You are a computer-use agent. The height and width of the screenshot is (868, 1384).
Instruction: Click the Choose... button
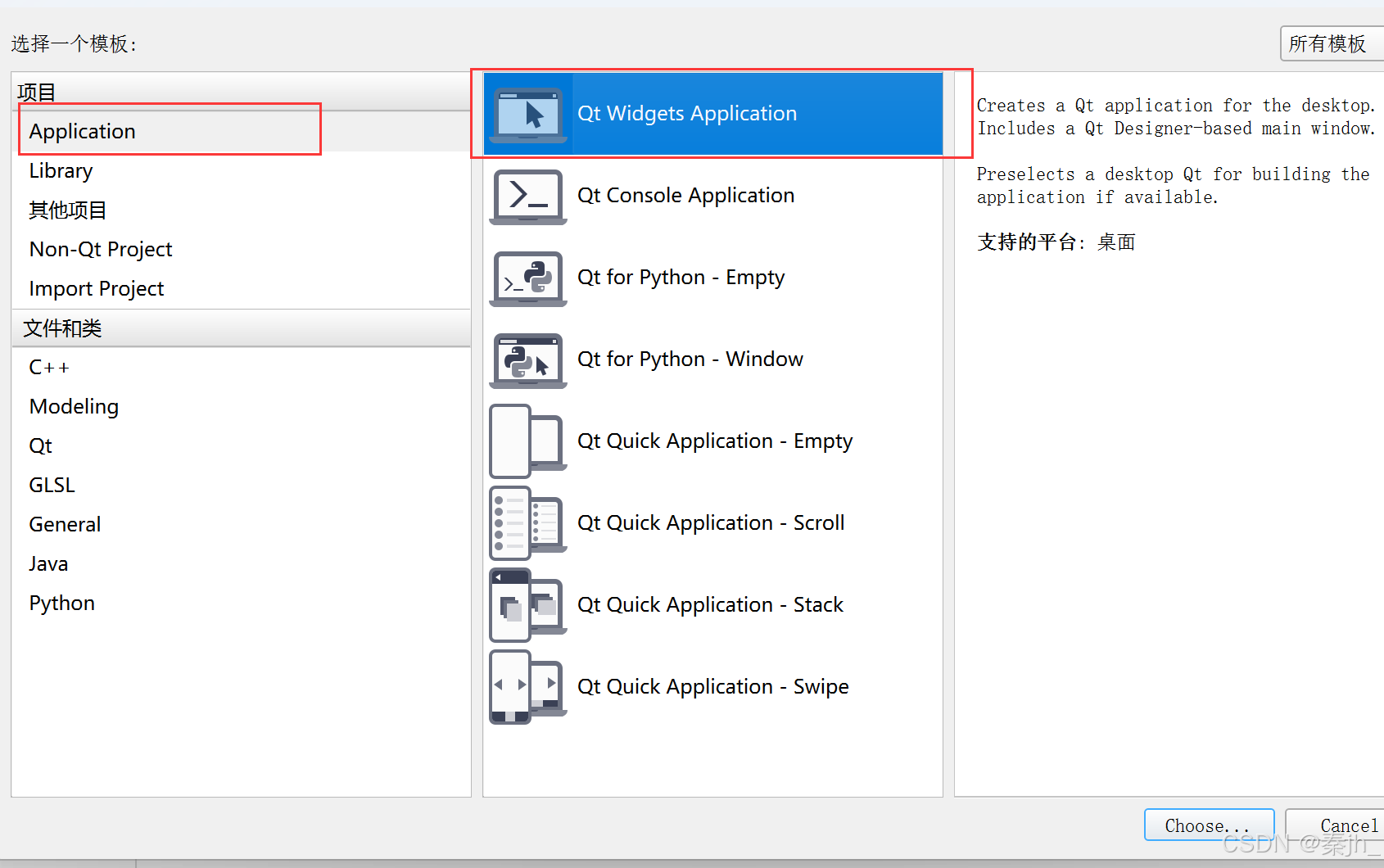[x=1209, y=825]
